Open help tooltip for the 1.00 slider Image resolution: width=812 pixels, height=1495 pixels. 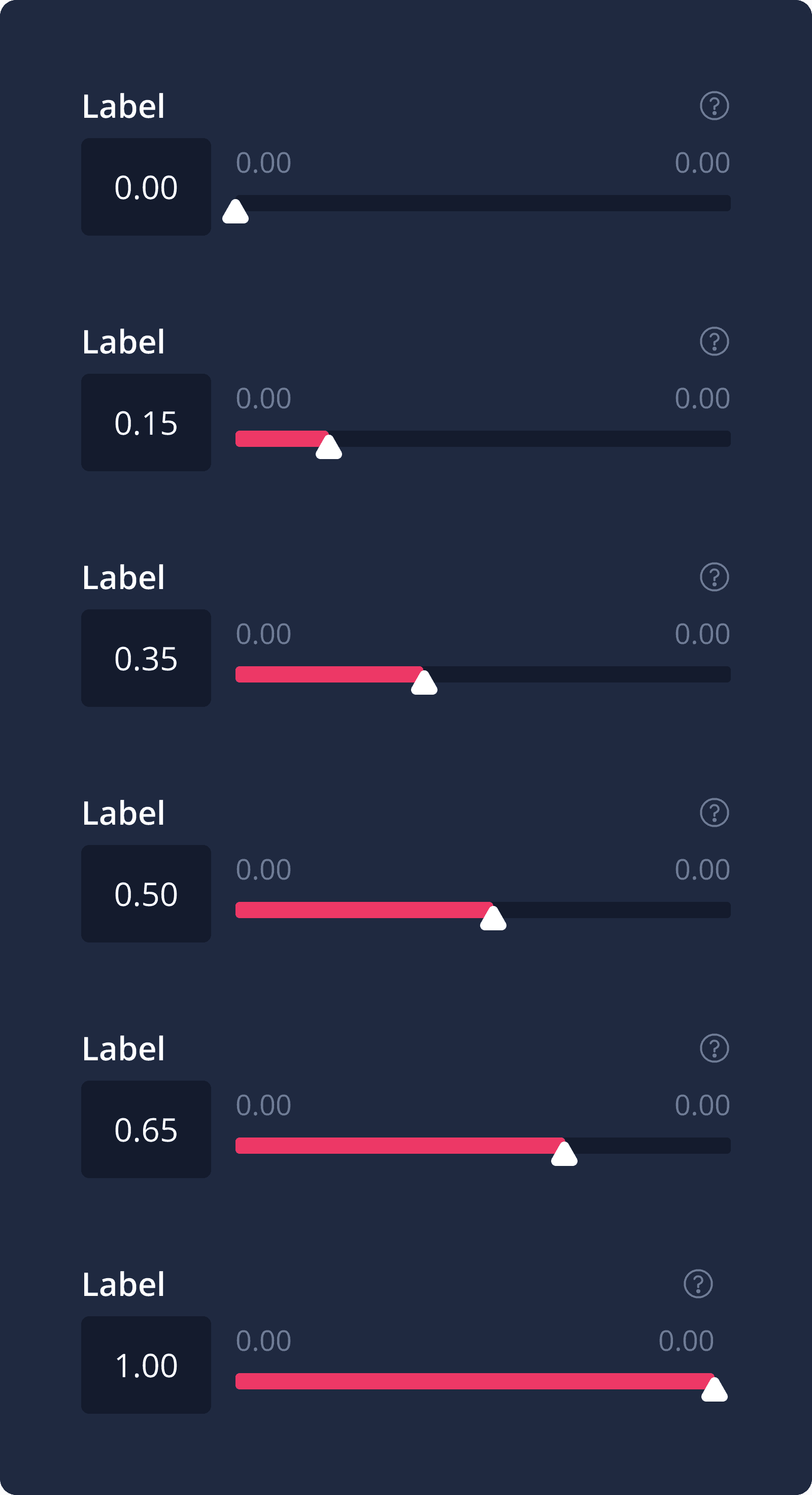[698, 1284]
